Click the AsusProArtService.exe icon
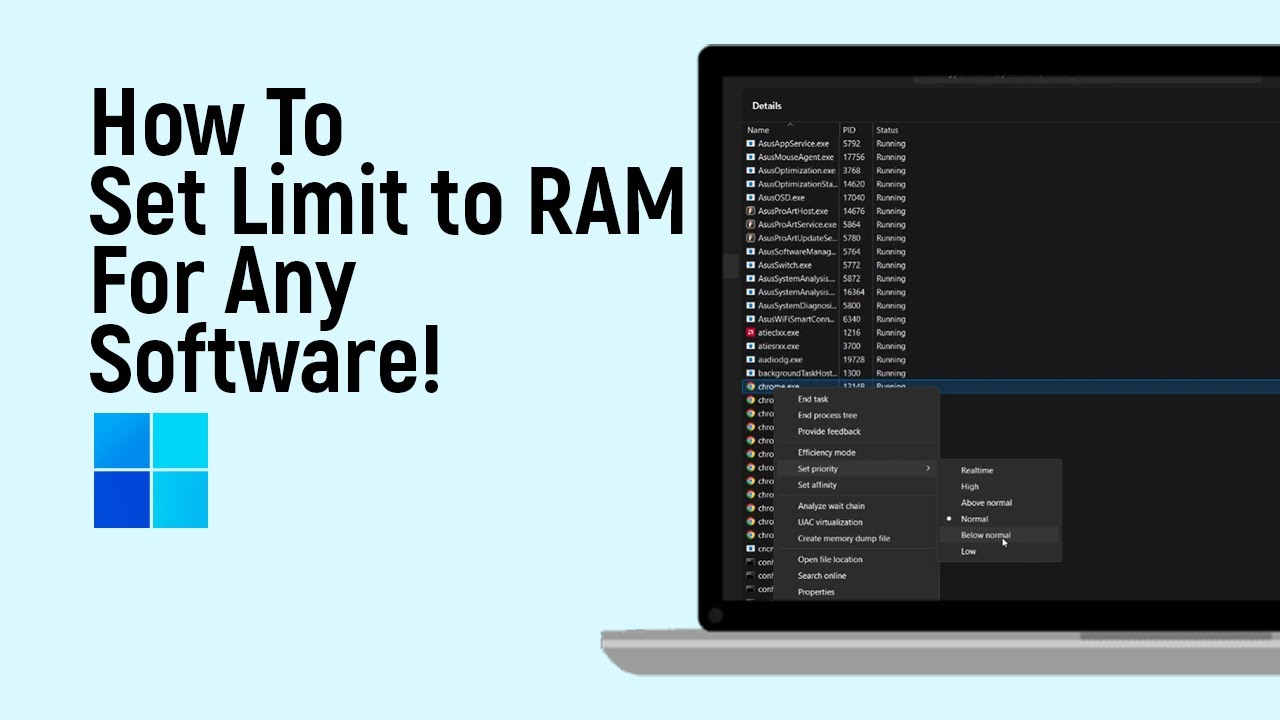 pos(750,225)
